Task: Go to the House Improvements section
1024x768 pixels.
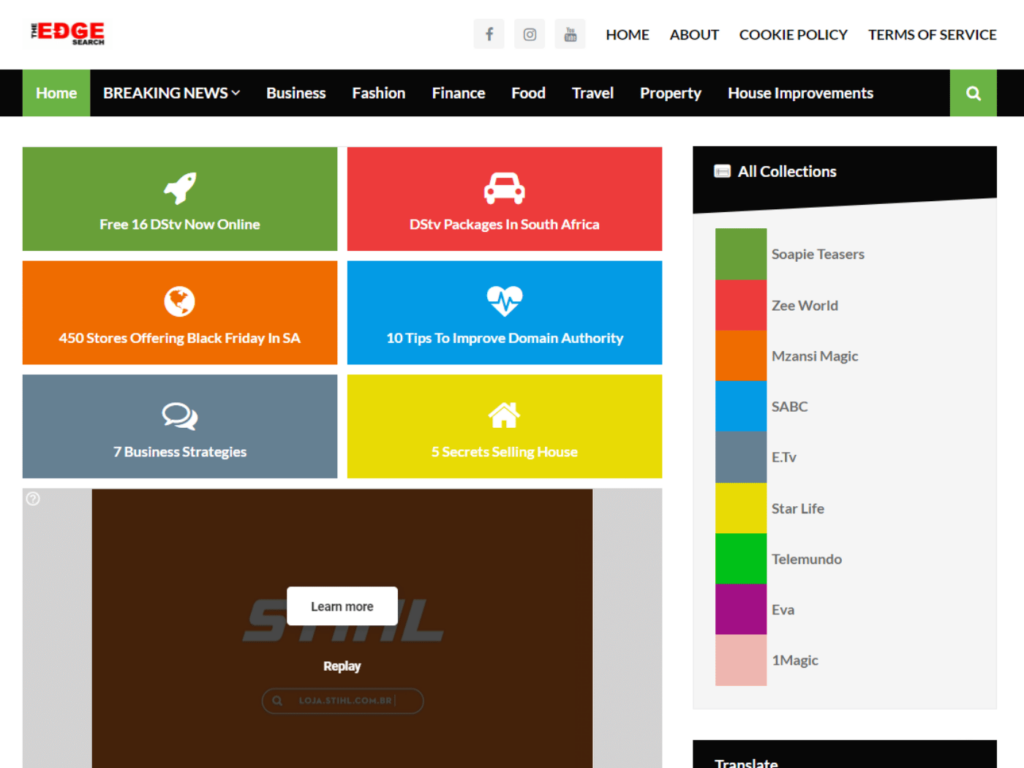Action: [x=800, y=93]
